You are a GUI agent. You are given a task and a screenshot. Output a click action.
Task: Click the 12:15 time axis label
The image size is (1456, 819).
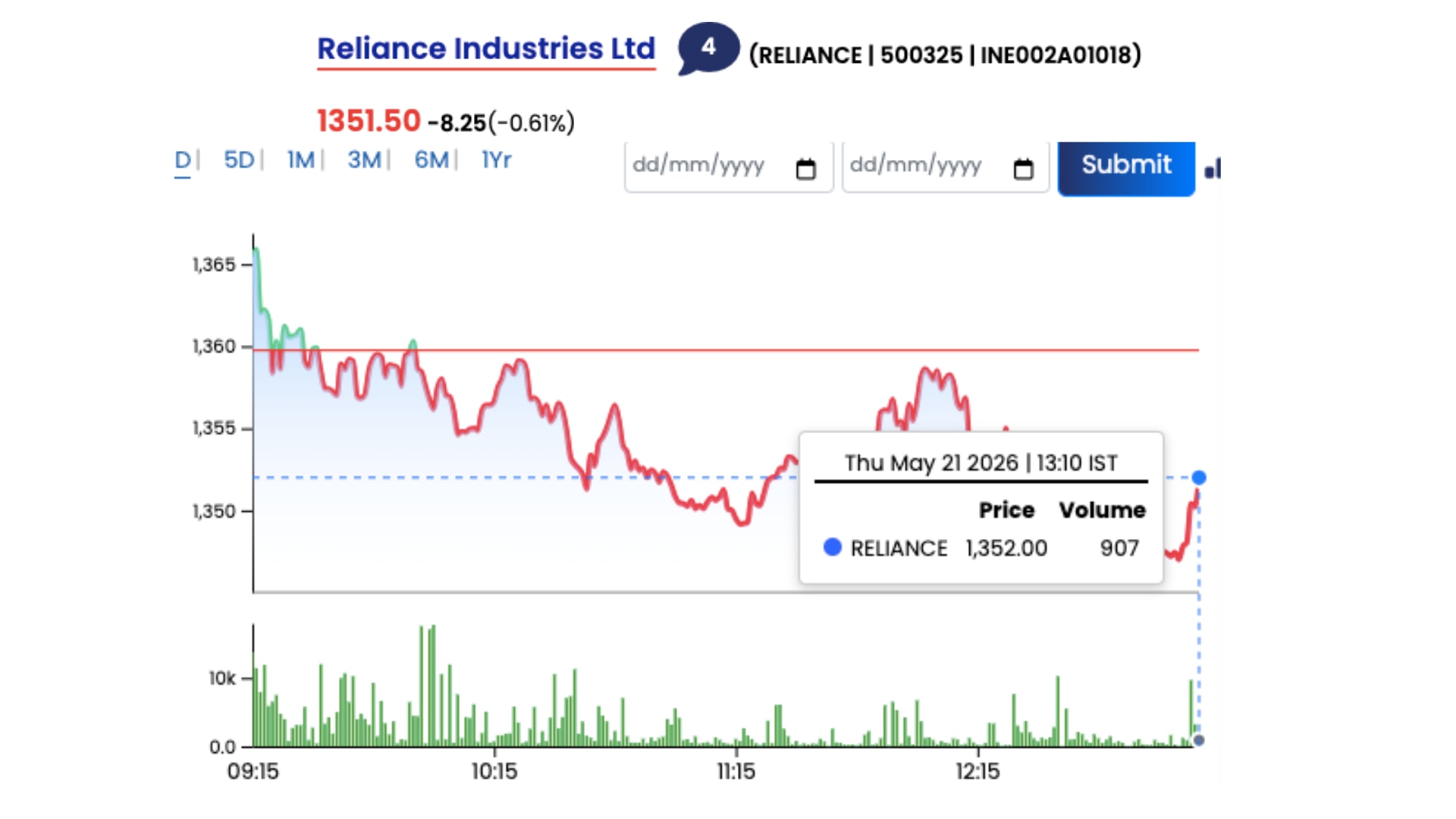pos(977,771)
